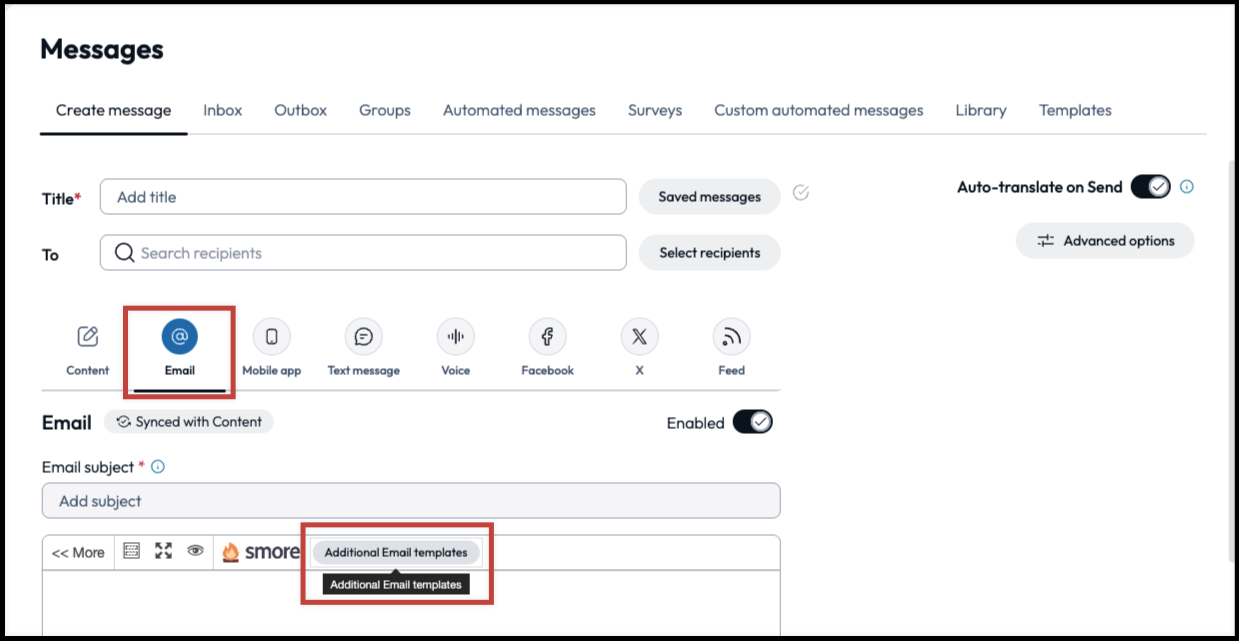Choose the Text message channel icon
1239x641 pixels.
(x=363, y=337)
